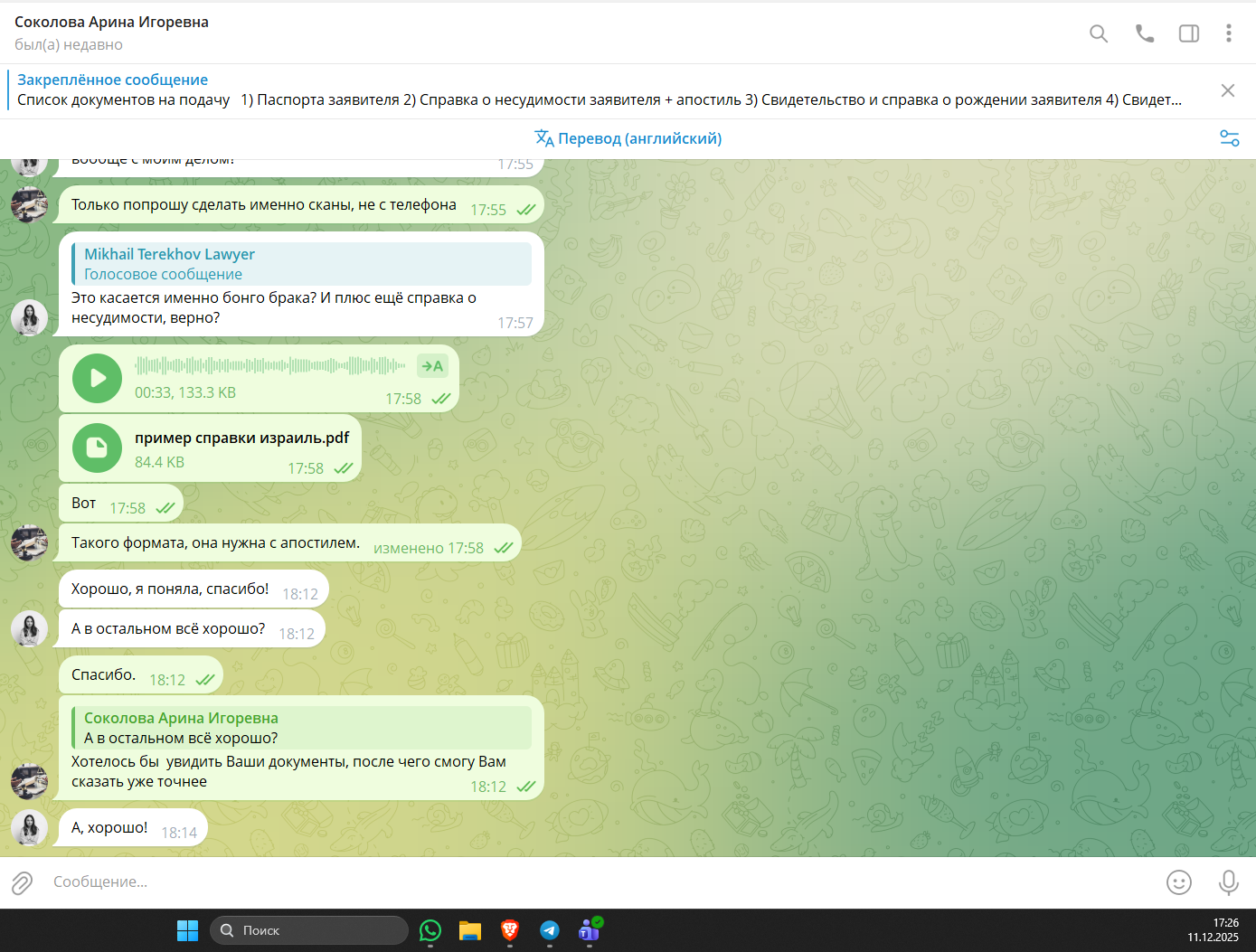Open file пример справки израиль.pdf

pos(98,448)
